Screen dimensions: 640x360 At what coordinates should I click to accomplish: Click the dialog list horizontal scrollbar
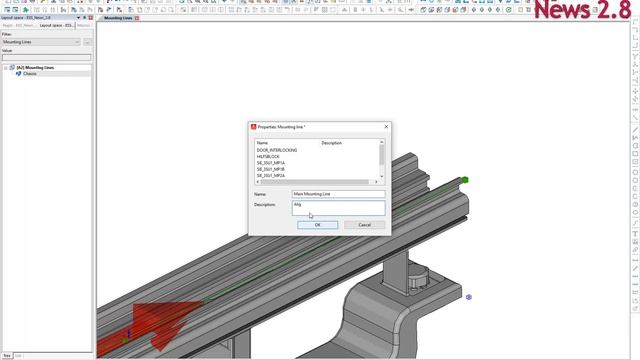(x=314, y=182)
